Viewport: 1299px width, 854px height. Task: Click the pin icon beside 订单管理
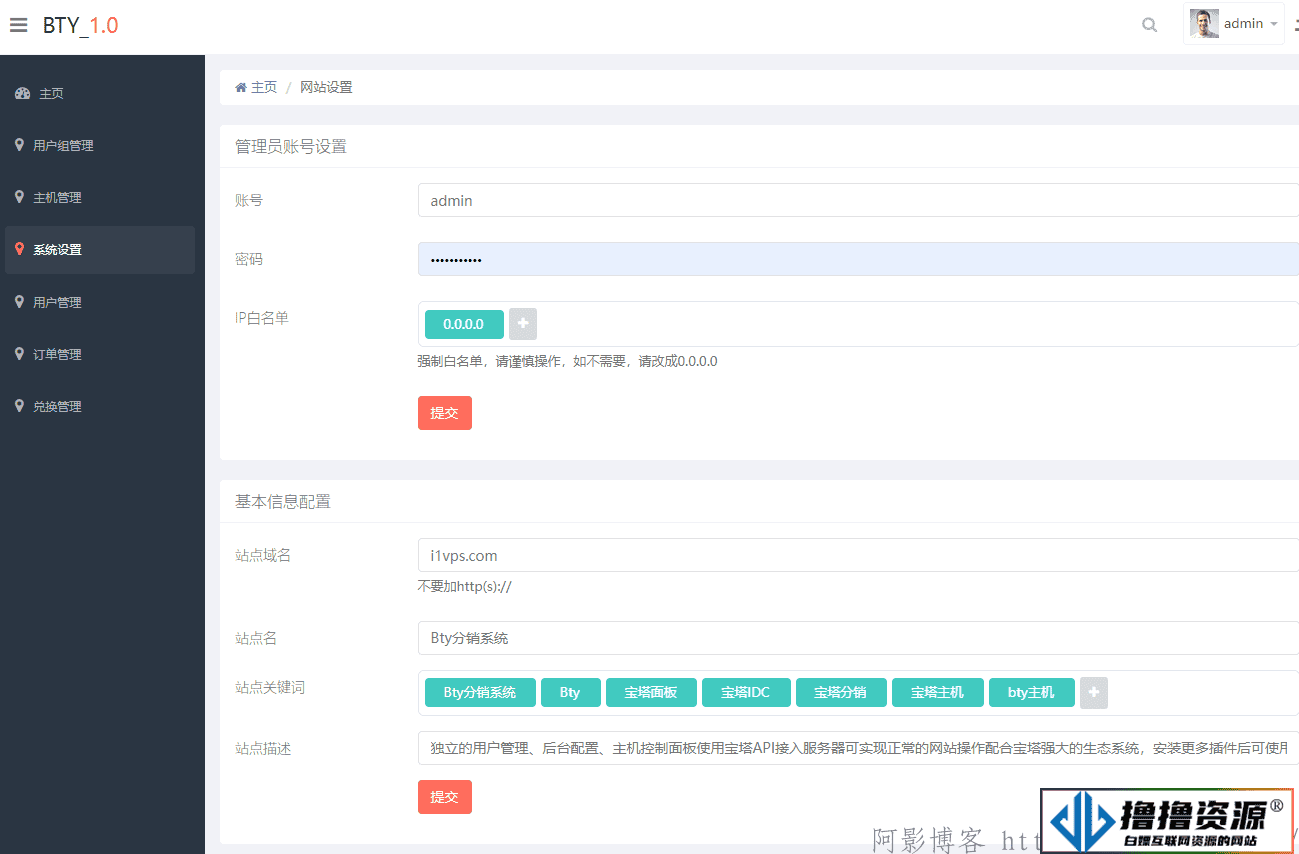(19, 354)
